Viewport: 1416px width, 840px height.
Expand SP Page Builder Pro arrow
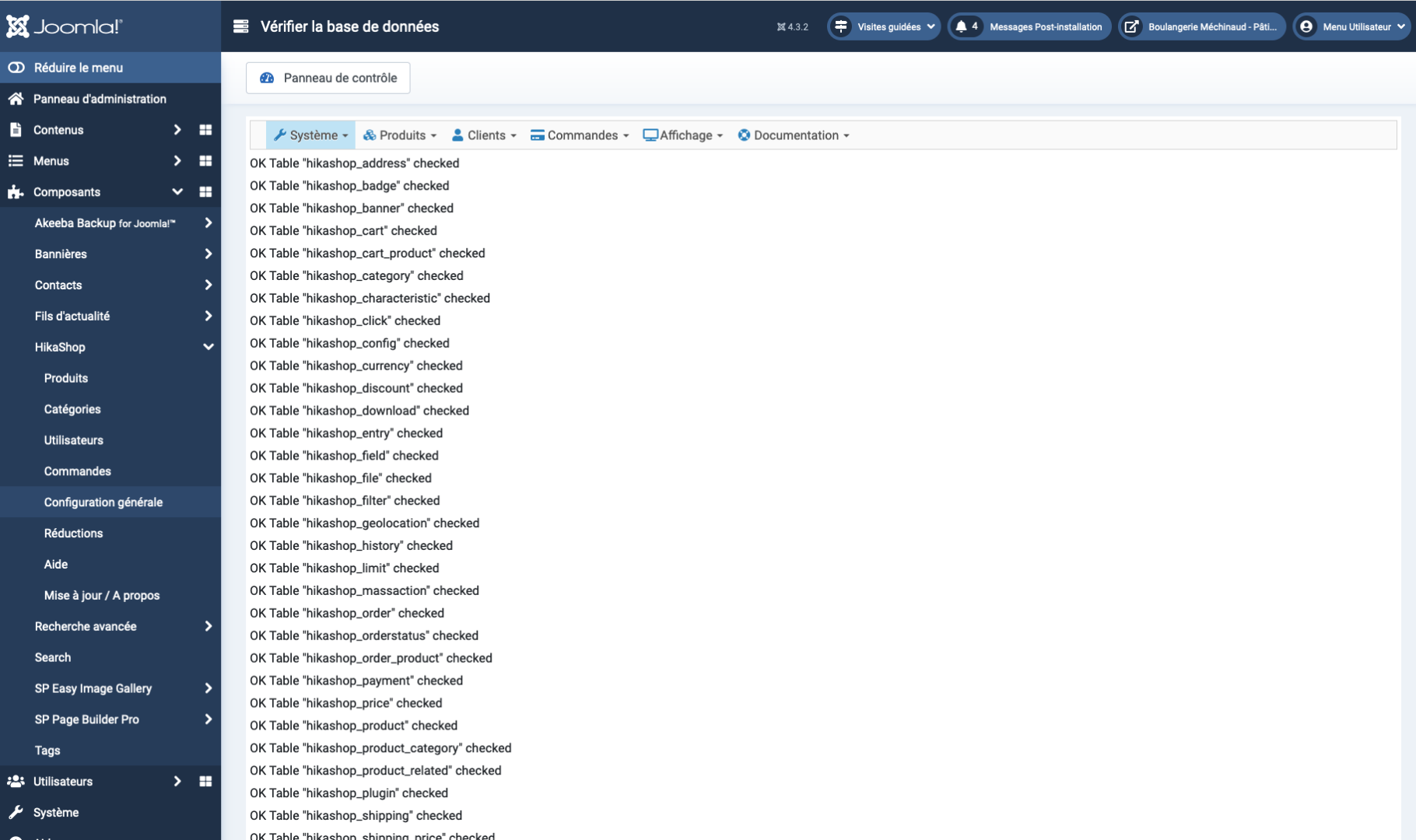click(208, 719)
